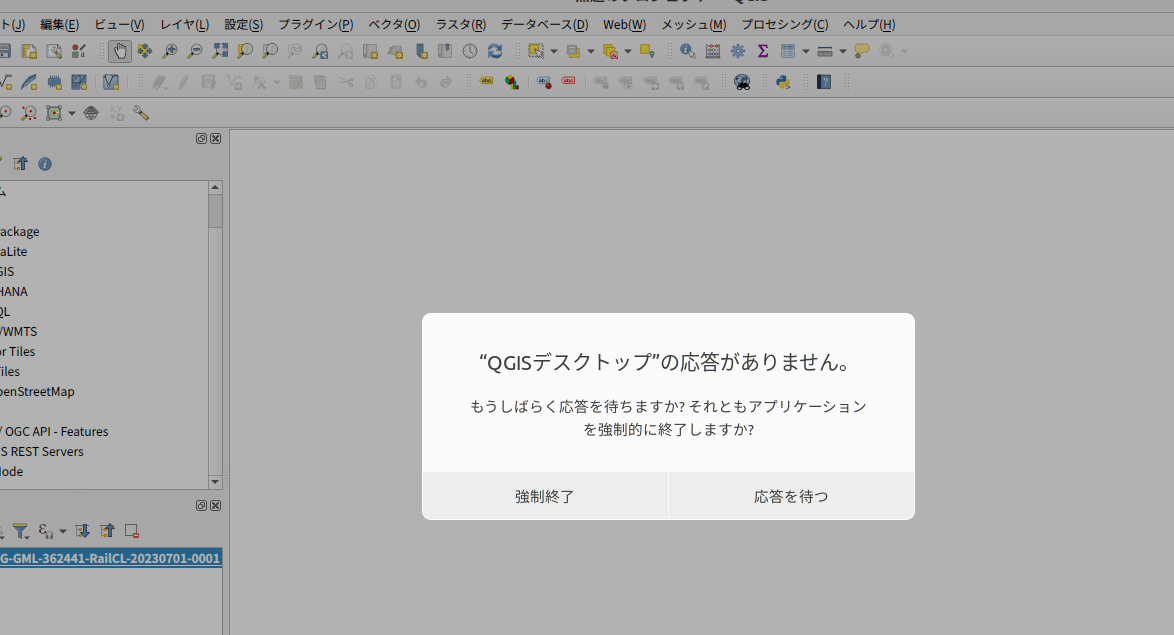Screen dimensions: 1174x635
Task: Open the Temporal Controller clock icon
Action: pos(469,51)
